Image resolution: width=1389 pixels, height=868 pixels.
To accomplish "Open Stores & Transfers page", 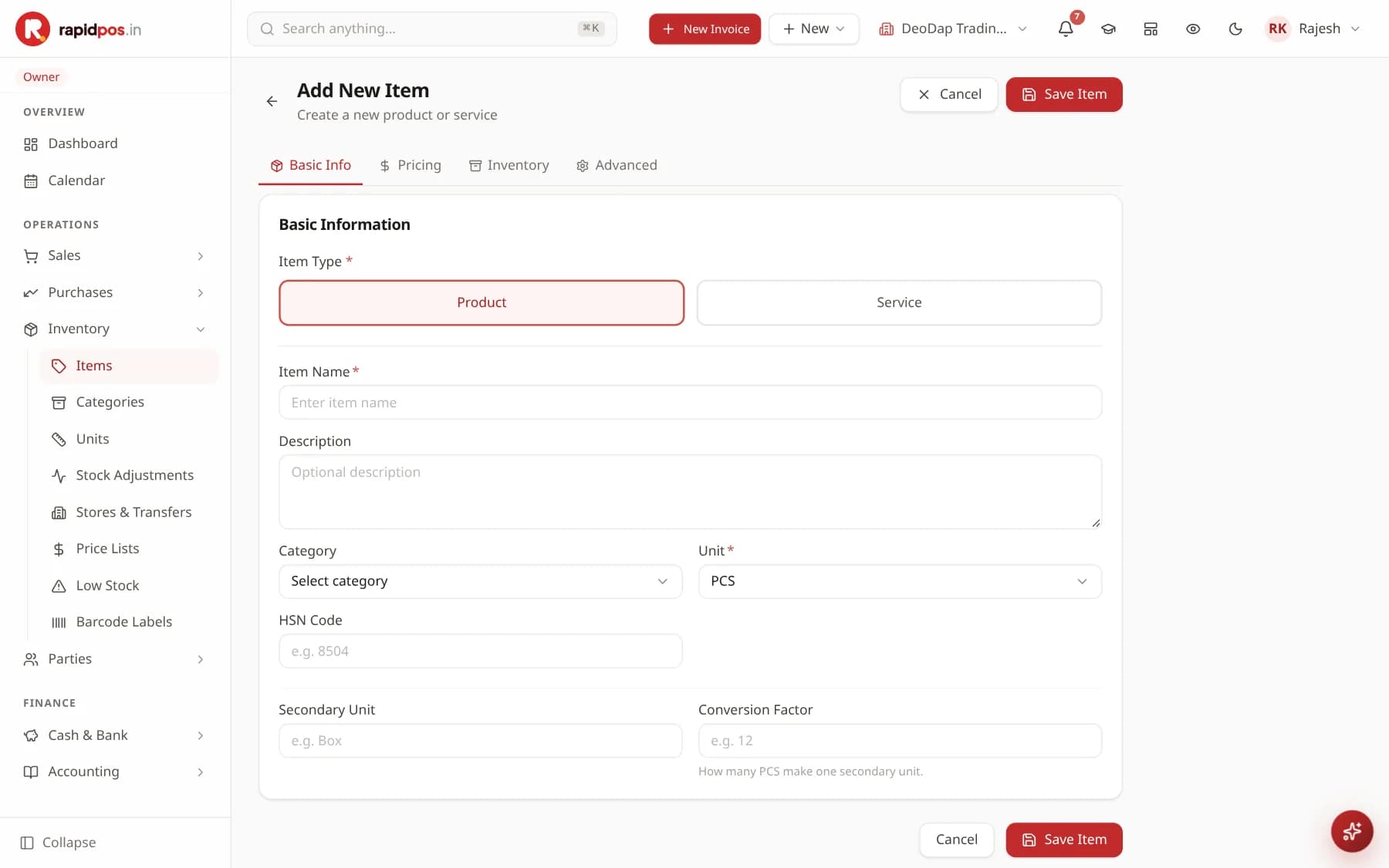I will (x=130, y=512).
